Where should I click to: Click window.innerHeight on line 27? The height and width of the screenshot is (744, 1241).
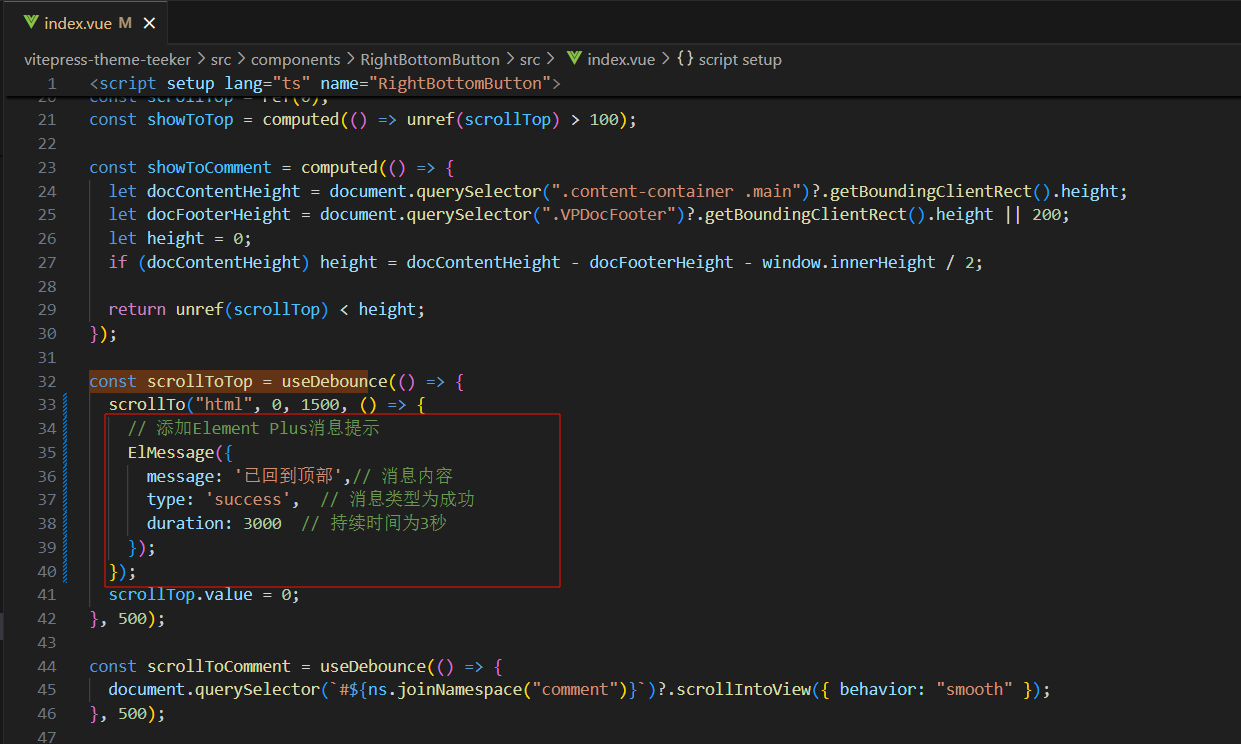pyautogui.click(x=849, y=262)
